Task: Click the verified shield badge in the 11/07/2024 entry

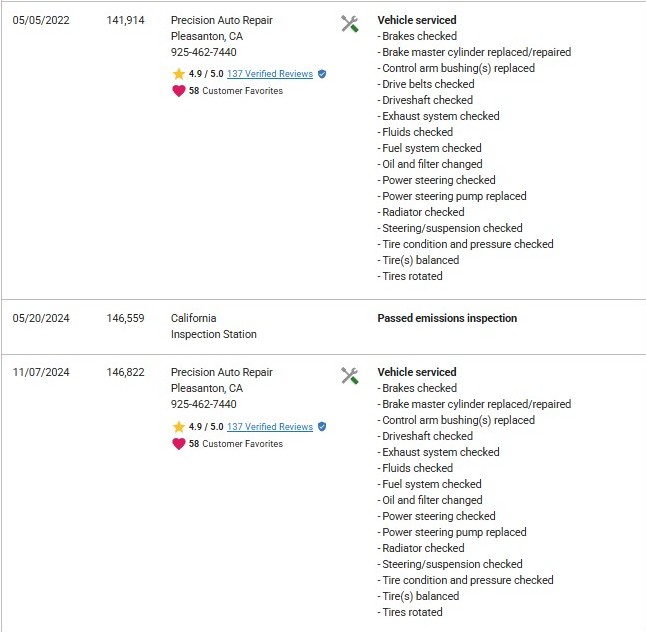Action: 322,426
